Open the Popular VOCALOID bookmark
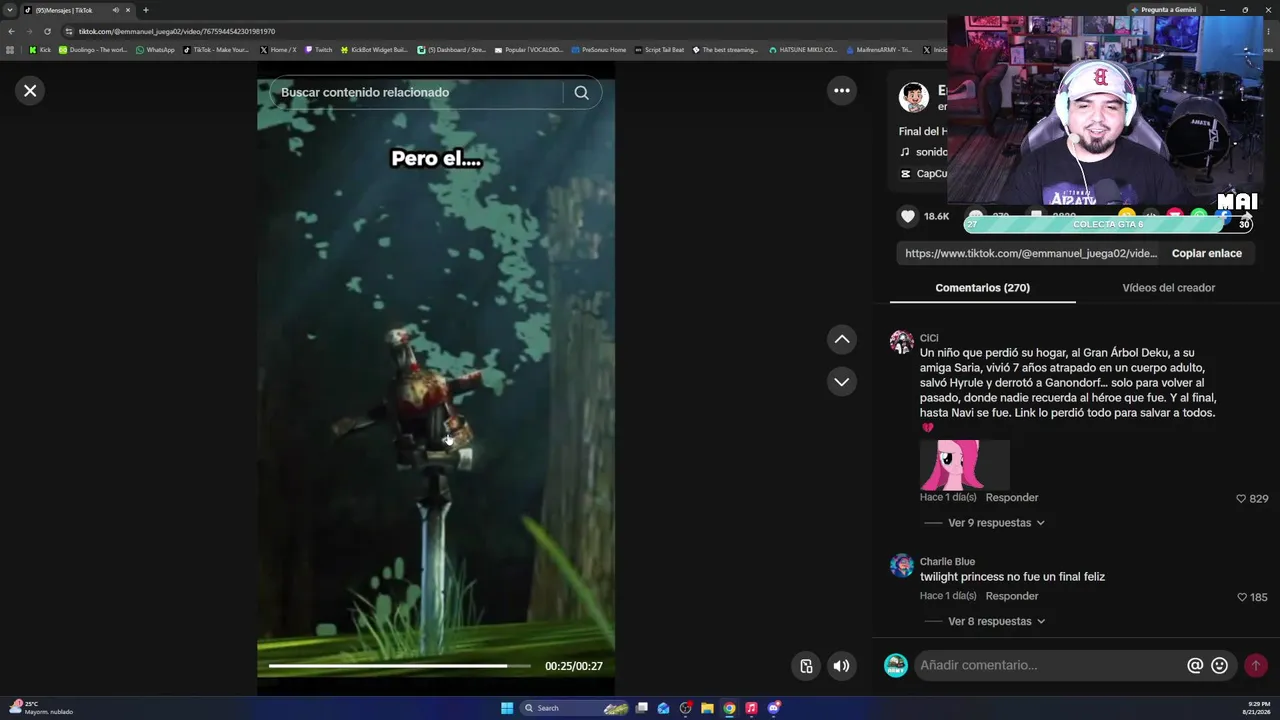Viewport: 1280px width, 720px height. (x=529, y=49)
